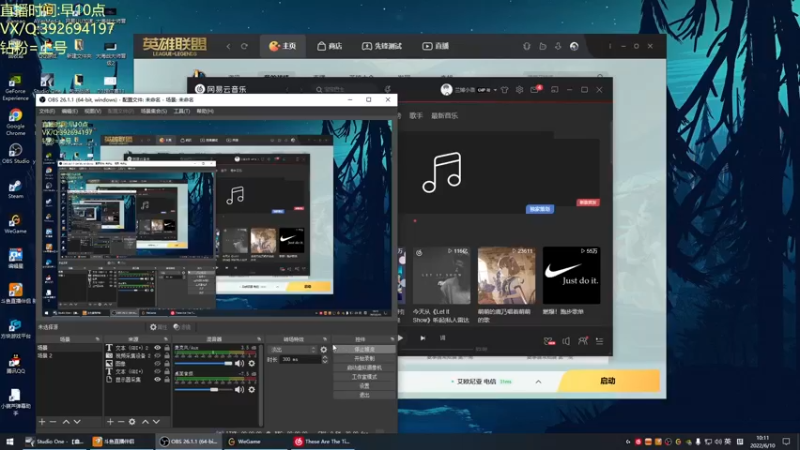Open 商店 tab in League client
800x450 pixels.
(x=330, y=46)
